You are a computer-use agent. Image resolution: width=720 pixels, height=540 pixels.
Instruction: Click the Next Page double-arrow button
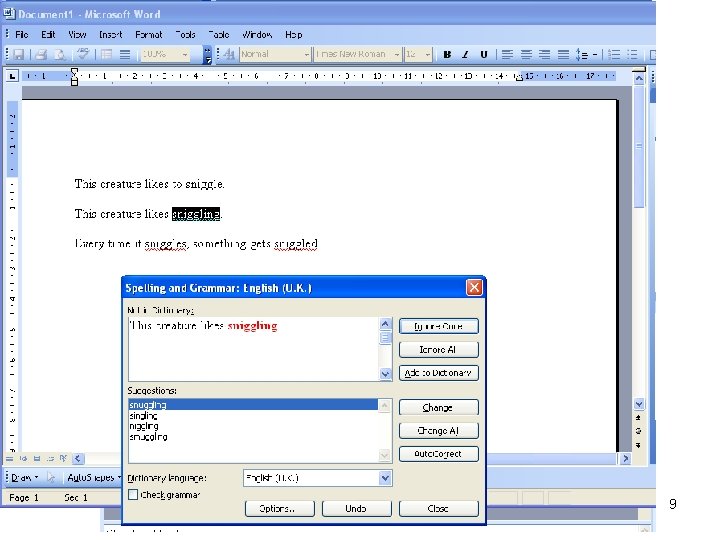[x=638, y=445]
